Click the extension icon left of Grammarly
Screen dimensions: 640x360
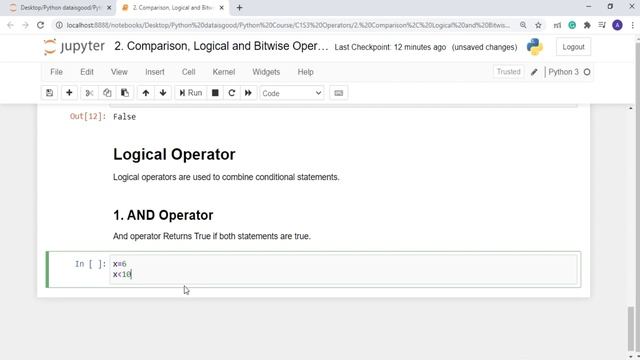coord(557,25)
